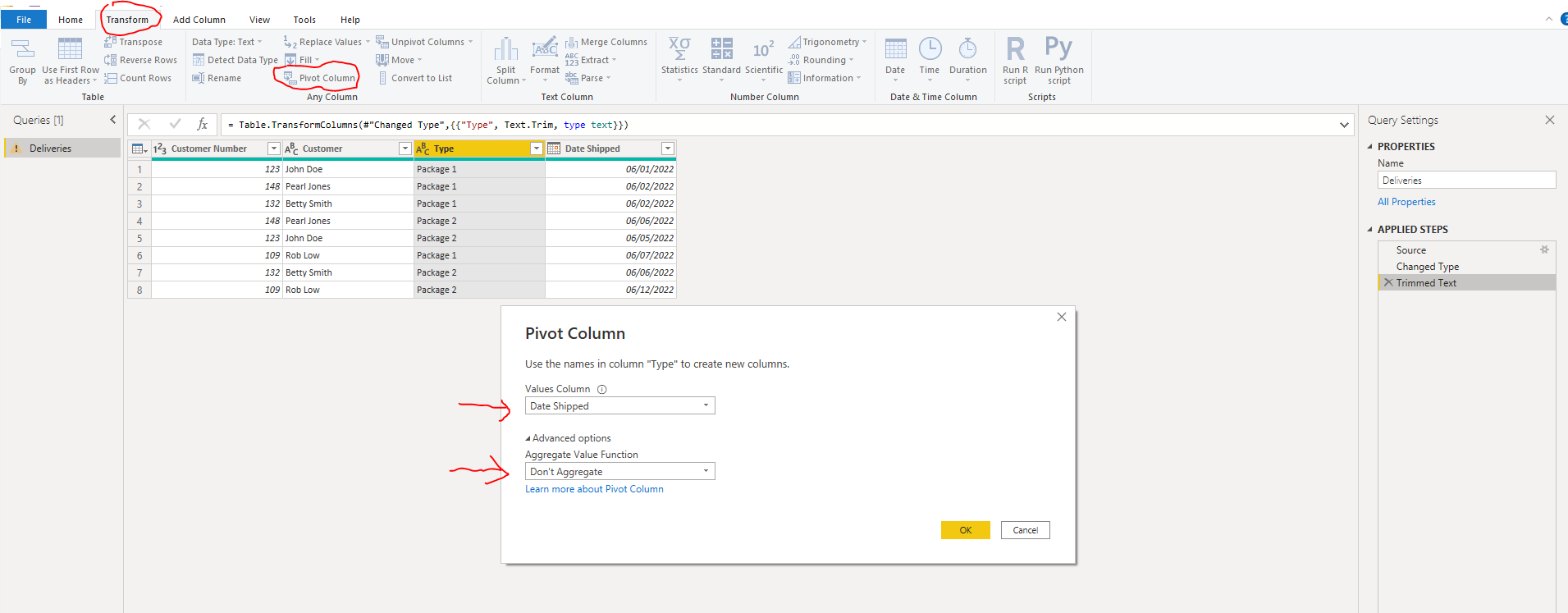This screenshot has height=613, width=1568.
Task: Cancel the Pivot Column dialog
Action: [1026, 530]
